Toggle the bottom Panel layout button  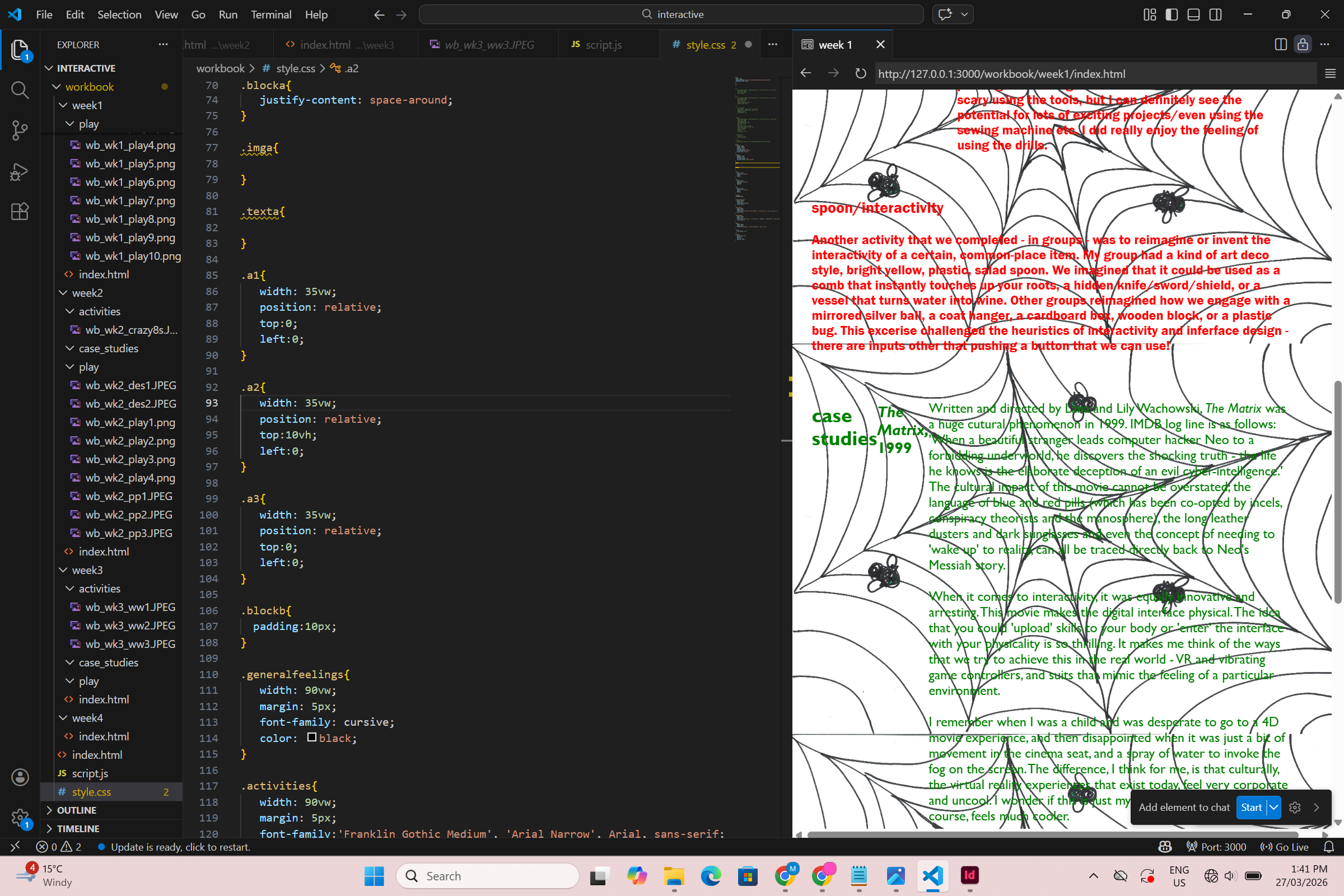pos(1193,15)
